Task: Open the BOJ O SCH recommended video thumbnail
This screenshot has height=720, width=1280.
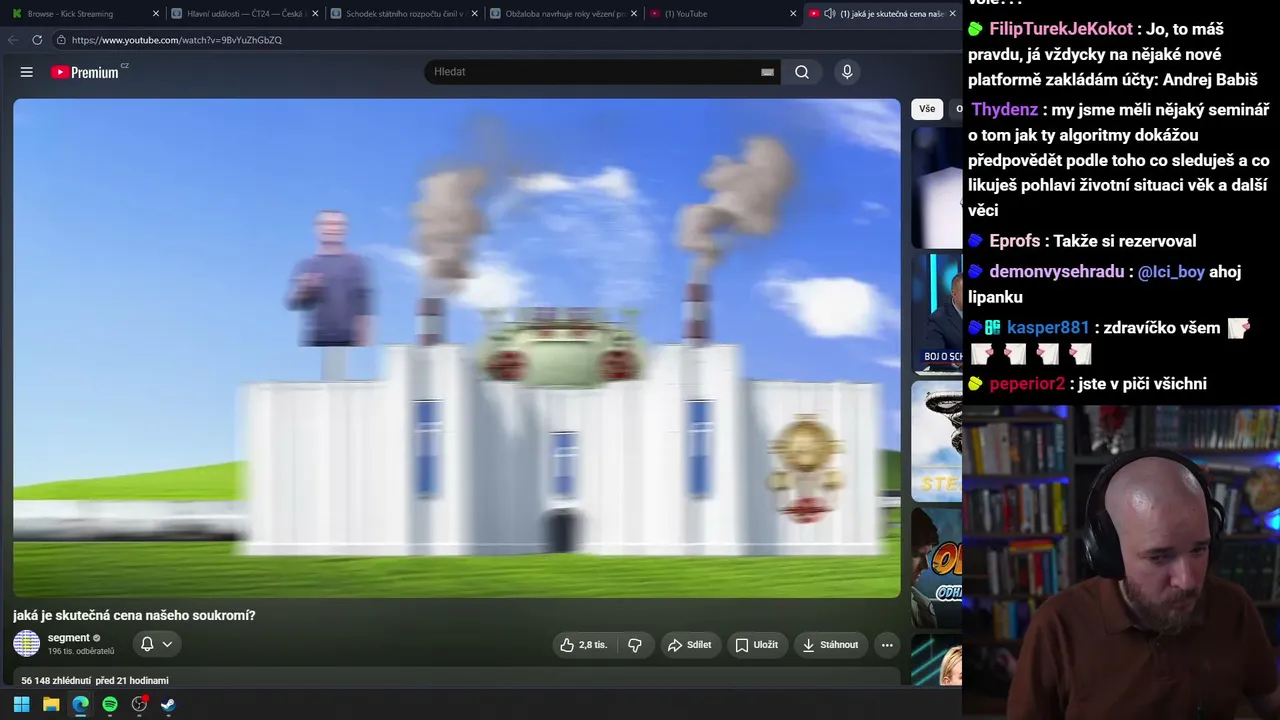Action: pos(937,313)
